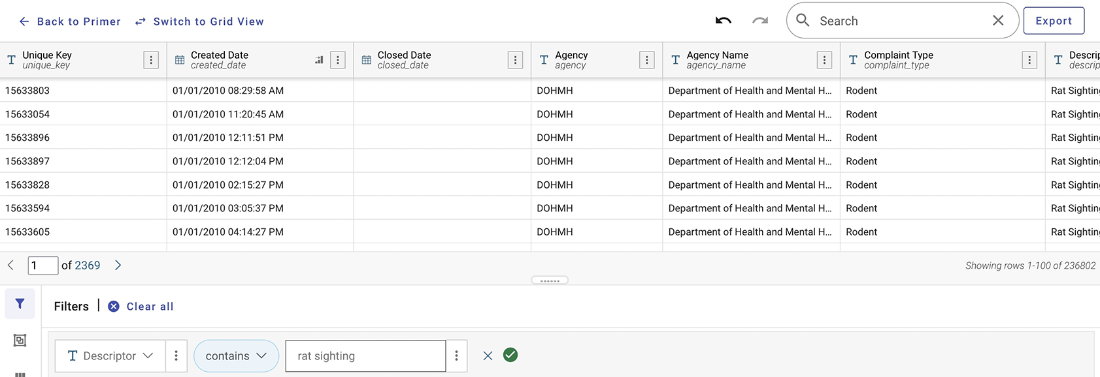This screenshot has height=377, width=1100.
Task: Clear the search box with X
Action: pyautogui.click(x=998, y=21)
